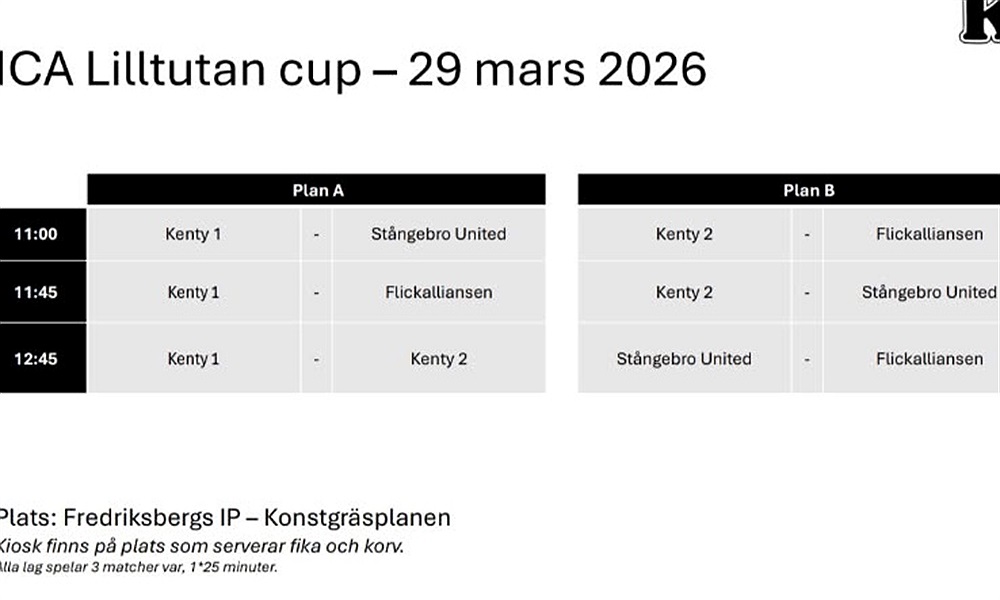Click Kenty 2 in Plan A's 12:45 match
1000x600 pixels.
438,358
